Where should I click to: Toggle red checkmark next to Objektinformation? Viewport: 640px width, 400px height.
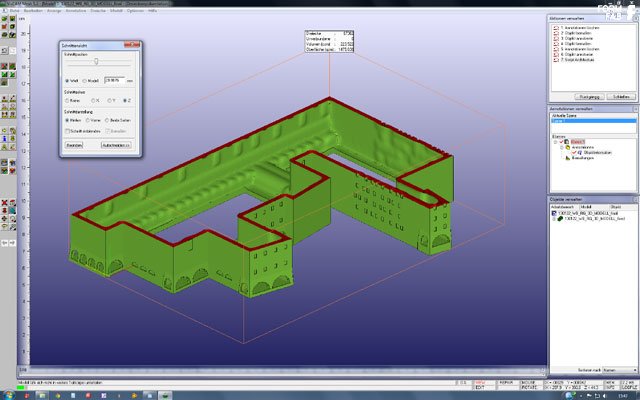pos(574,152)
